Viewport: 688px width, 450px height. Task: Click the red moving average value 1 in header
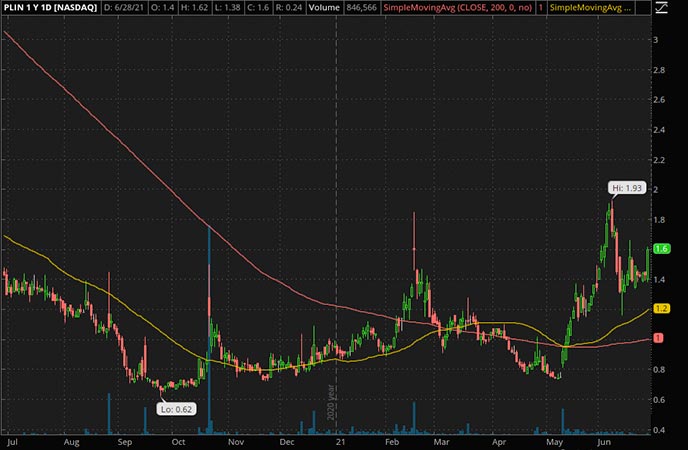tap(541, 7)
